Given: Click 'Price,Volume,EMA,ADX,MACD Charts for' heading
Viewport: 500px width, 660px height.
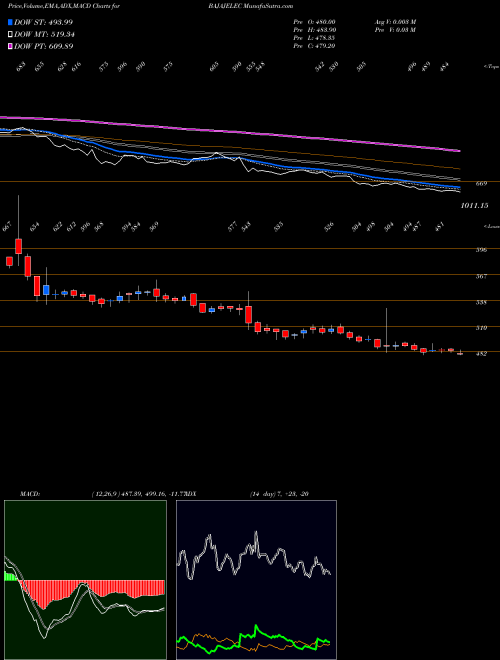Looking at the screenshot, I should (x=64, y=6).
